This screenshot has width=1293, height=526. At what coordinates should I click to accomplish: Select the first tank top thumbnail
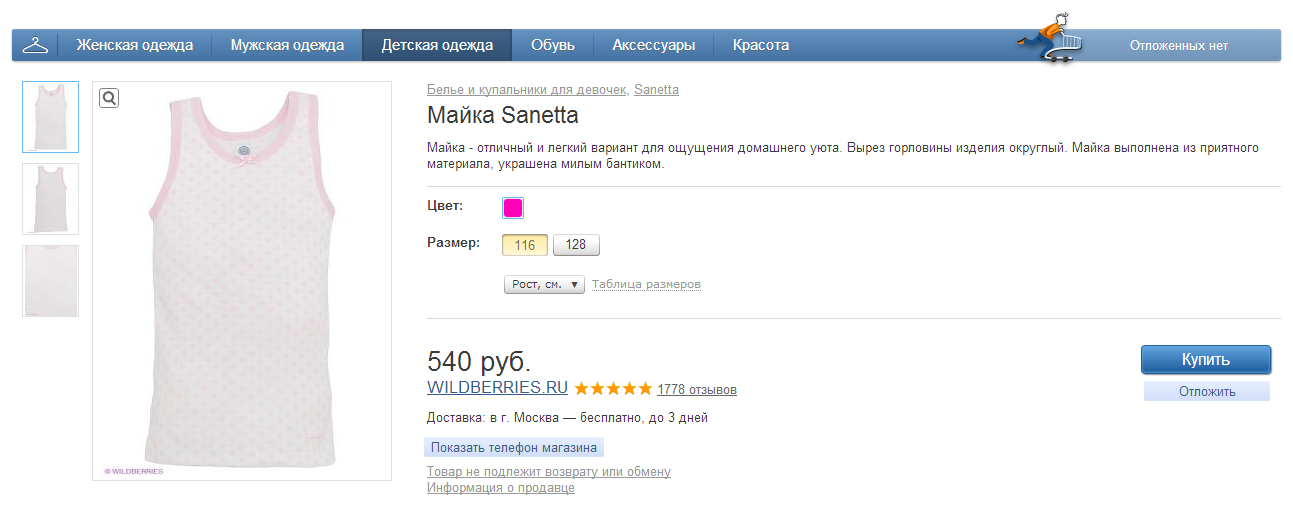pos(50,117)
